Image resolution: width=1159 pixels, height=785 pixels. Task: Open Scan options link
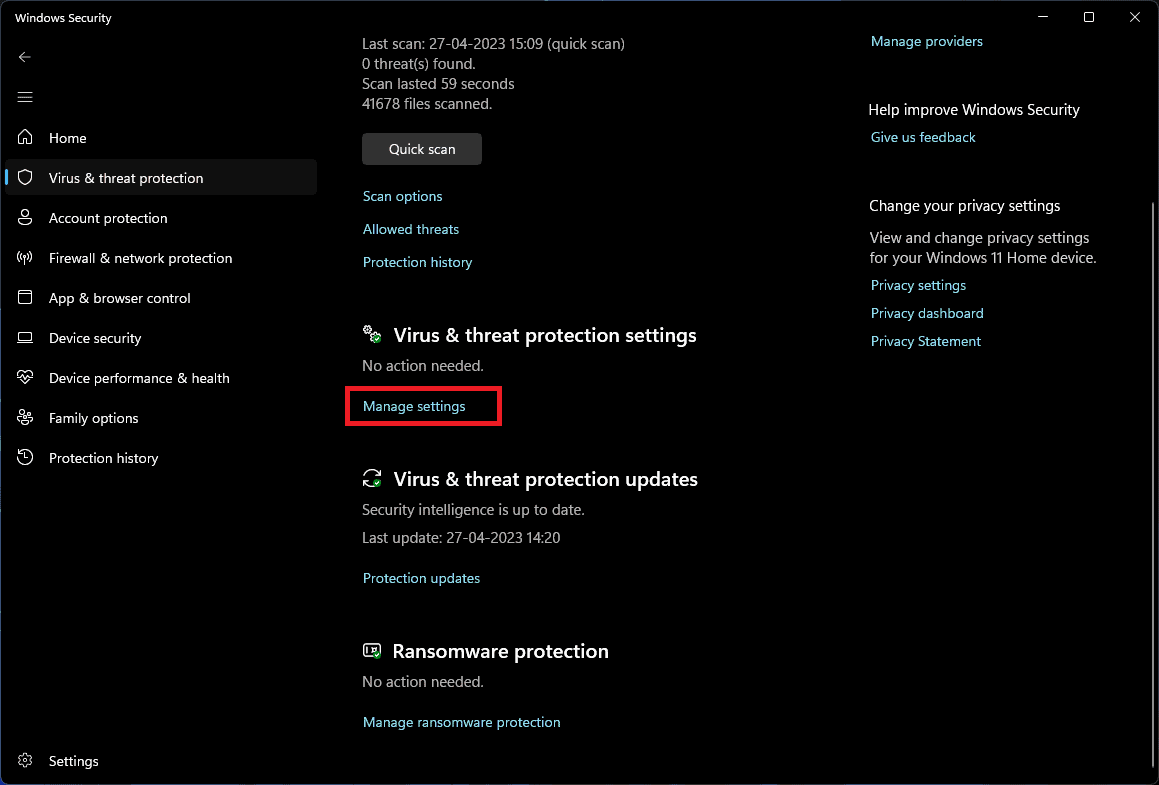(402, 196)
